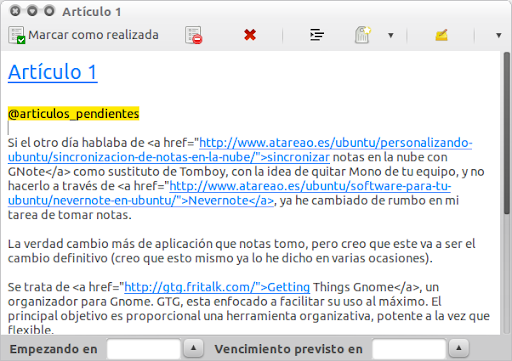Click the @articulos_pendientes tag
Screen dimensions: 512x361
(x=73, y=114)
